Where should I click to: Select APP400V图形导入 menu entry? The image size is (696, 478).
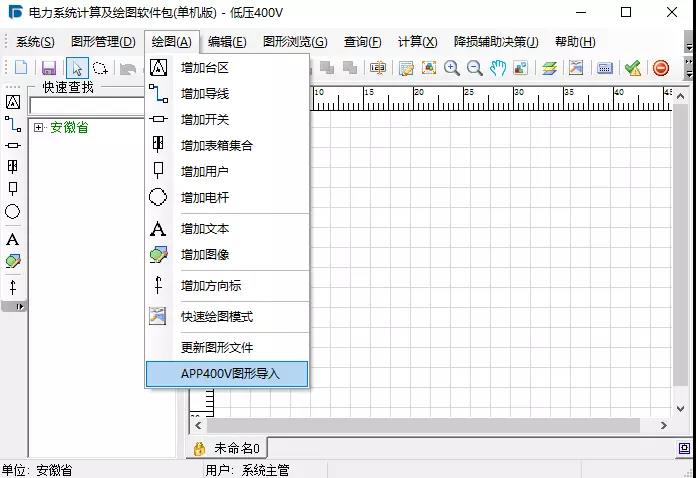tap(229, 374)
